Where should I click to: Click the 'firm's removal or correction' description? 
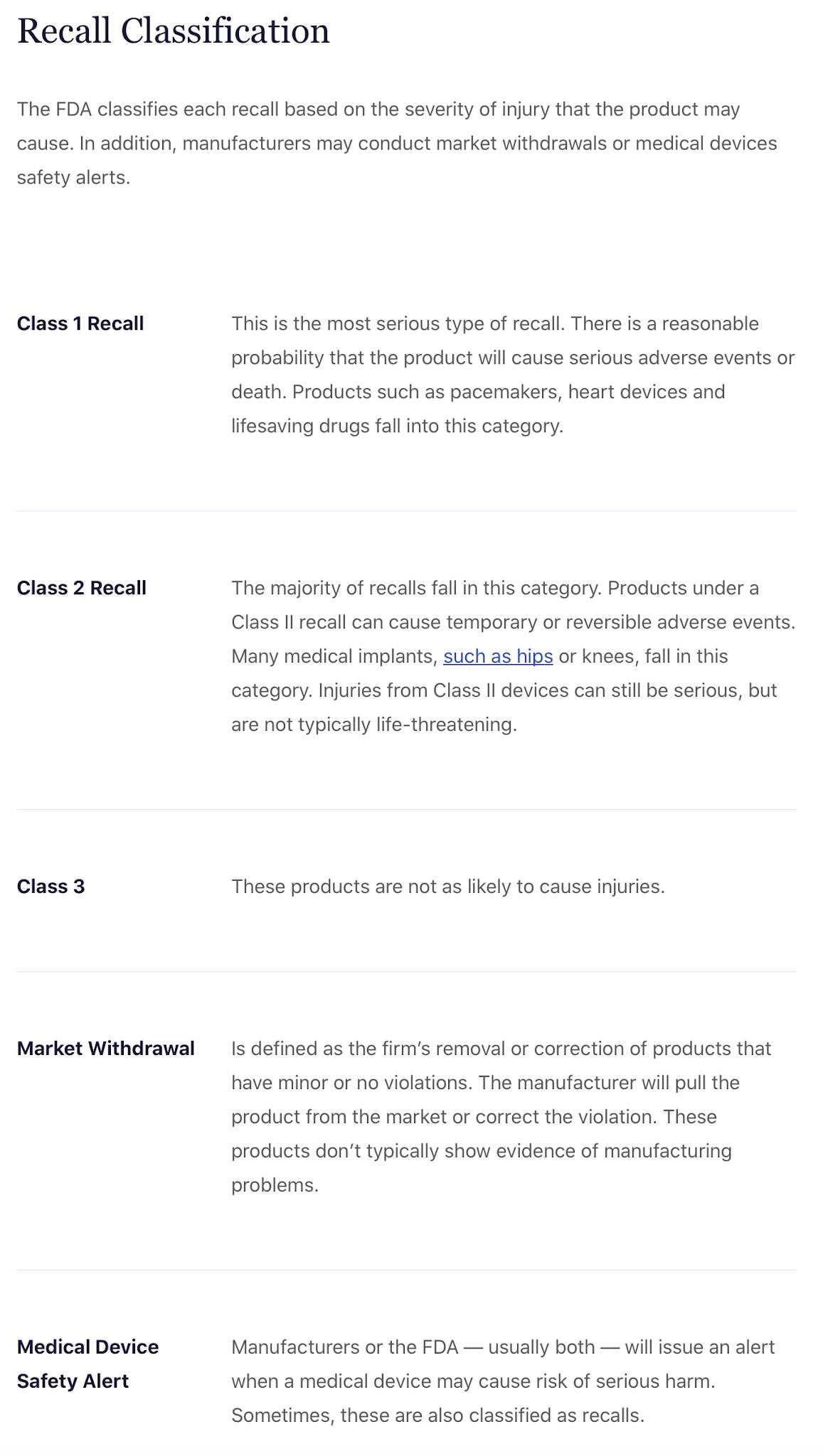501,1117
